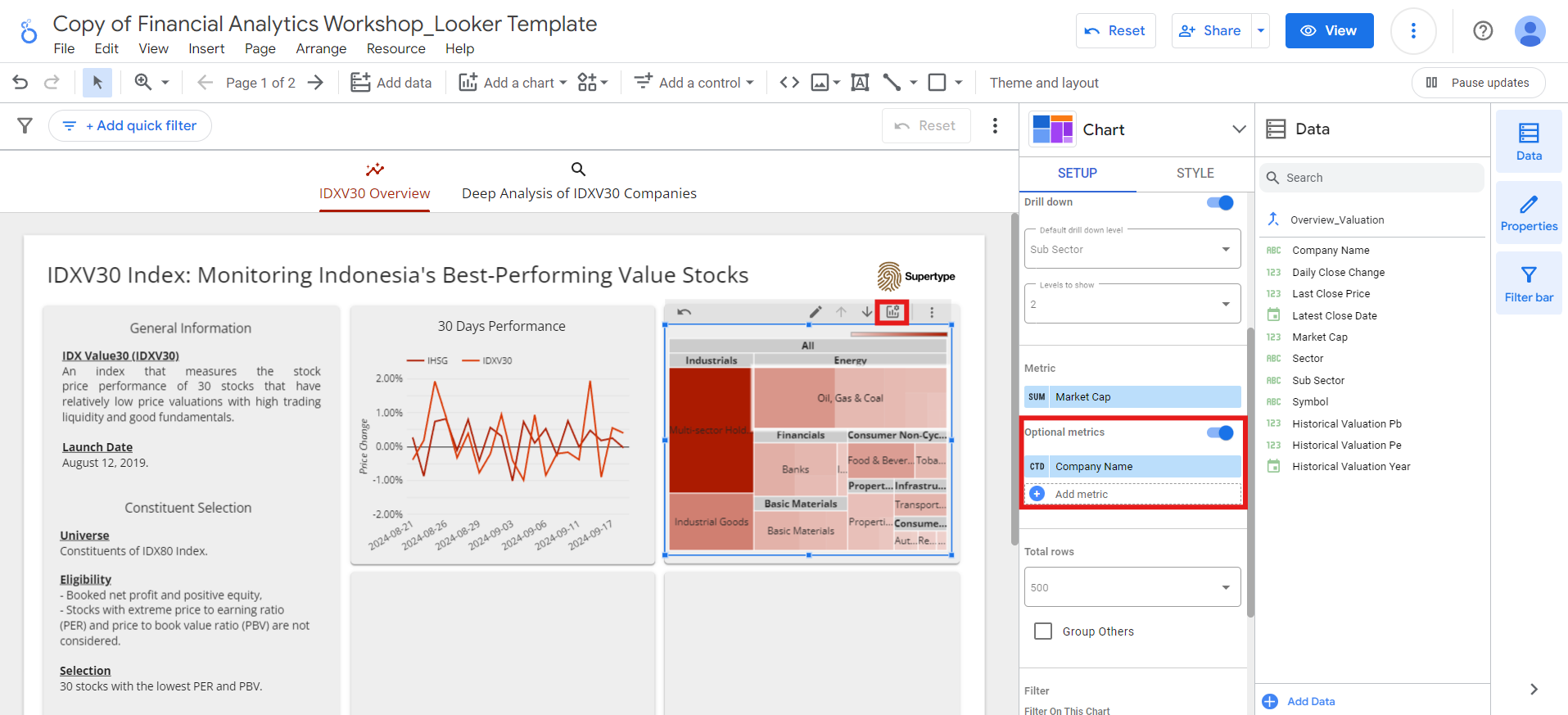The height and width of the screenshot is (715, 1568).
Task: Switch to the SETUP tab
Action: pyautogui.click(x=1078, y=173)
